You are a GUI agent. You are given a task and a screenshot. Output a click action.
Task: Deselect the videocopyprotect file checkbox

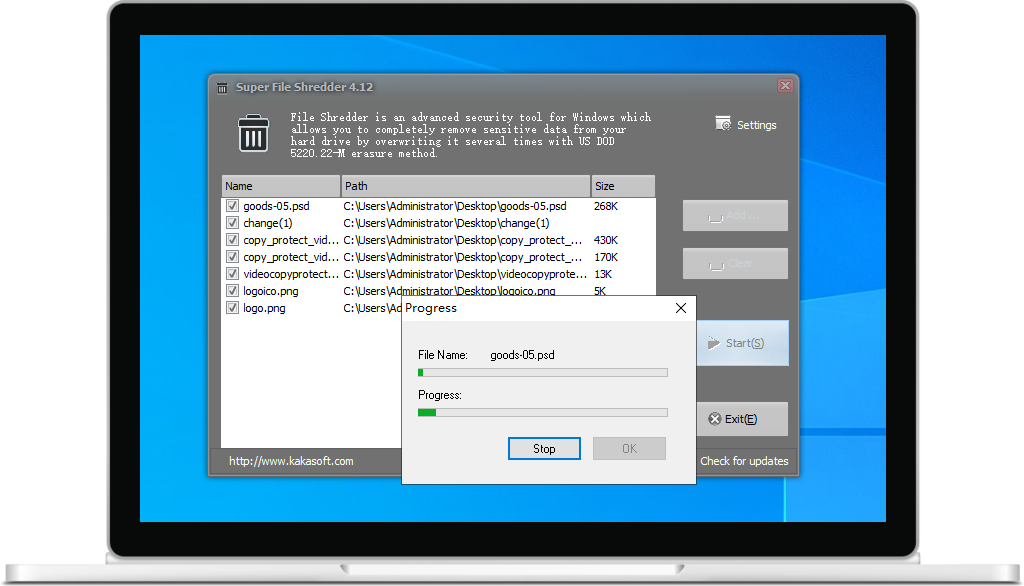[232, 274]
